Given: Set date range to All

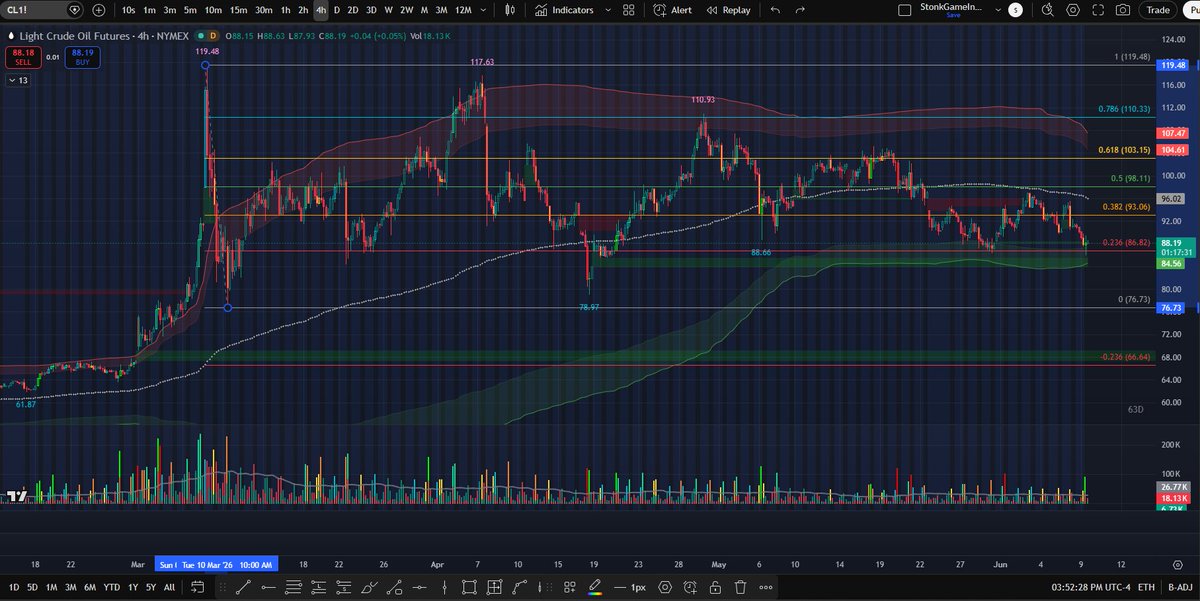Looking at the screenshot, I should 168,587.
